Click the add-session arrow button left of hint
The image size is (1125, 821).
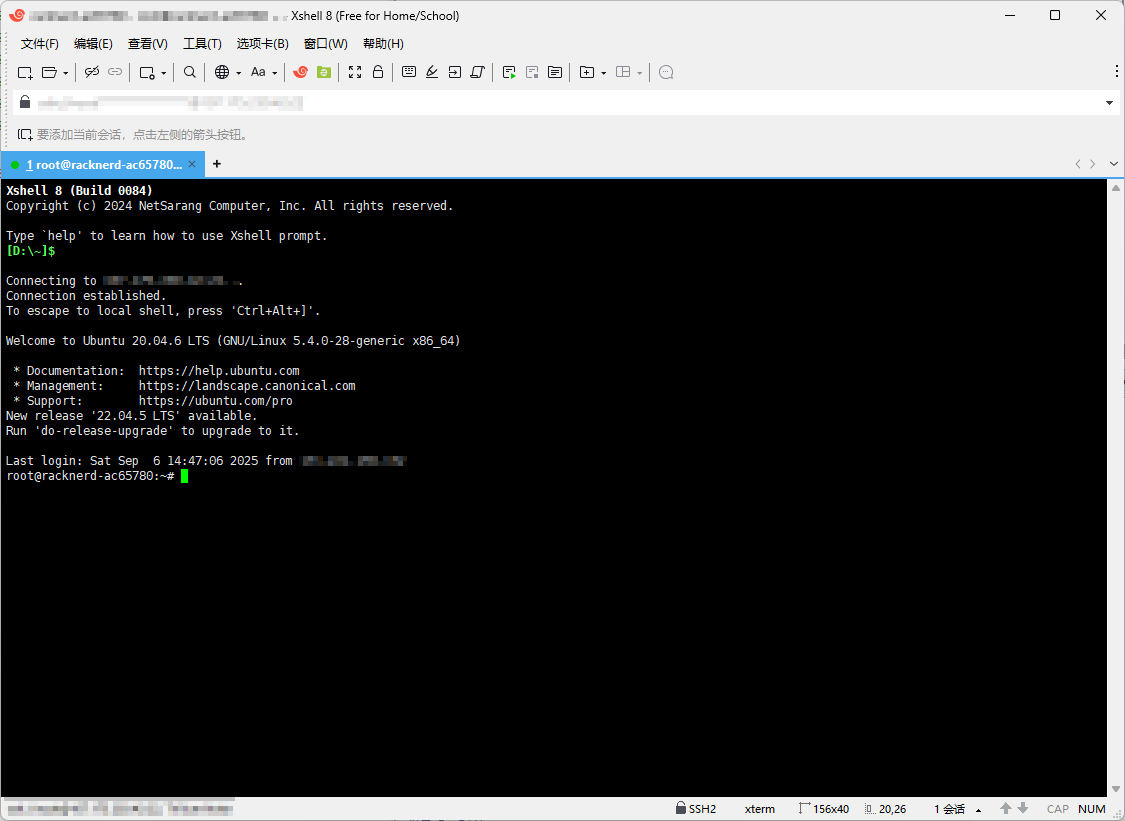click(x=24, y=134)
